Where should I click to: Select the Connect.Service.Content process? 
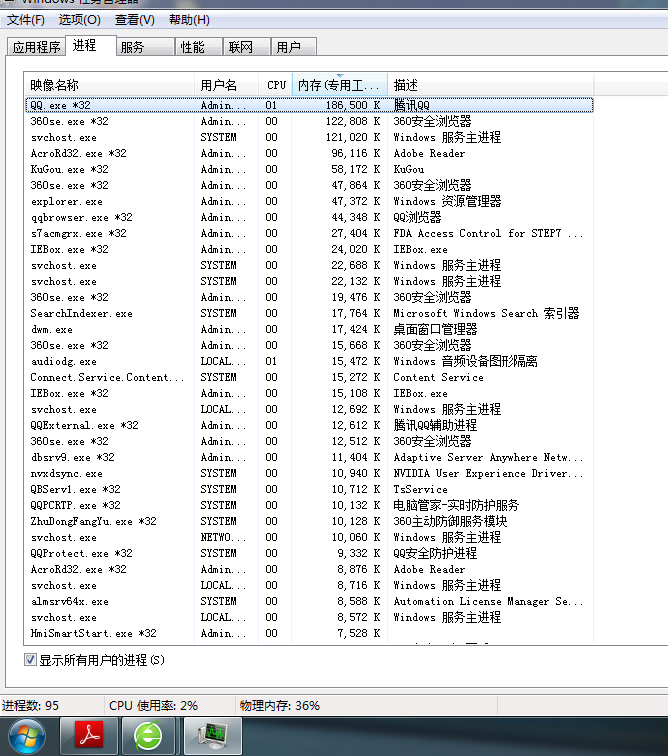click(309, 377)
